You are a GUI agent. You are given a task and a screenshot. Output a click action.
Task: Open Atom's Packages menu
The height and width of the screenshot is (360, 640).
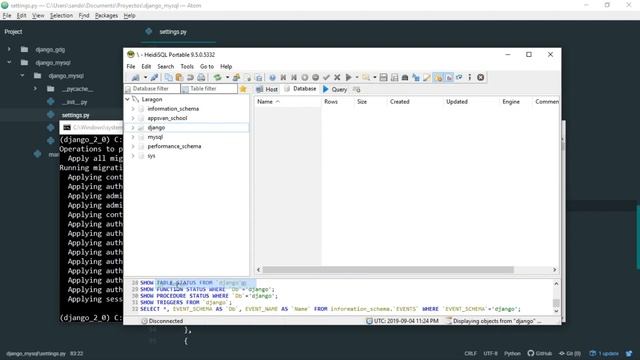click(x=106, y=16)
